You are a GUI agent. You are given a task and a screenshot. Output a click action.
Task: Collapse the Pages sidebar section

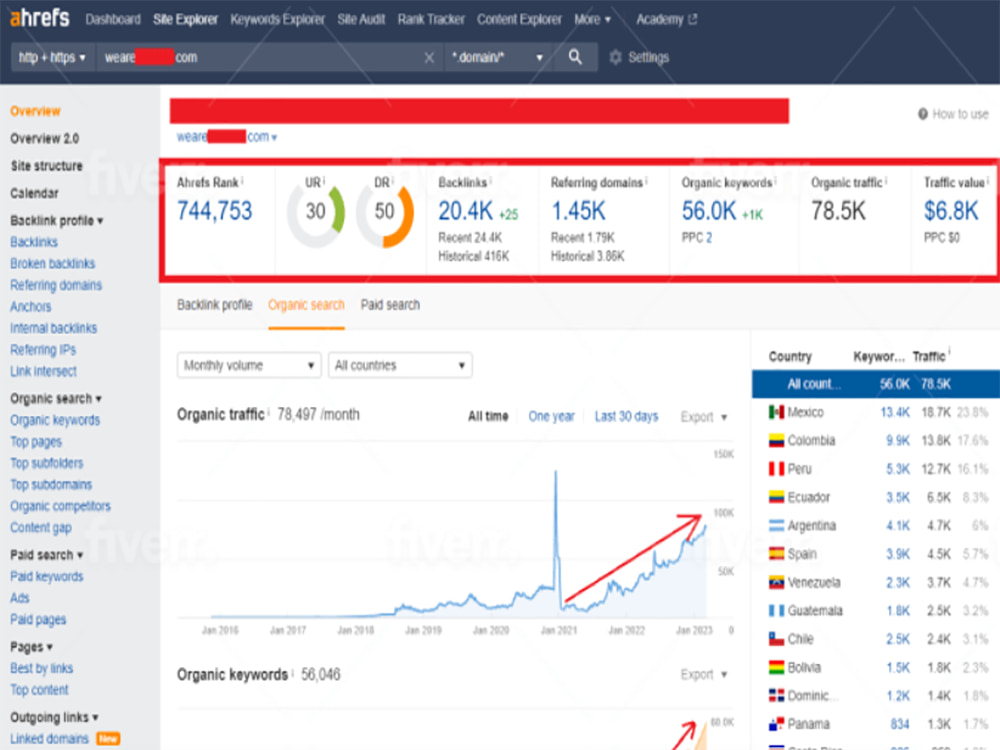(x=31, y=647)
